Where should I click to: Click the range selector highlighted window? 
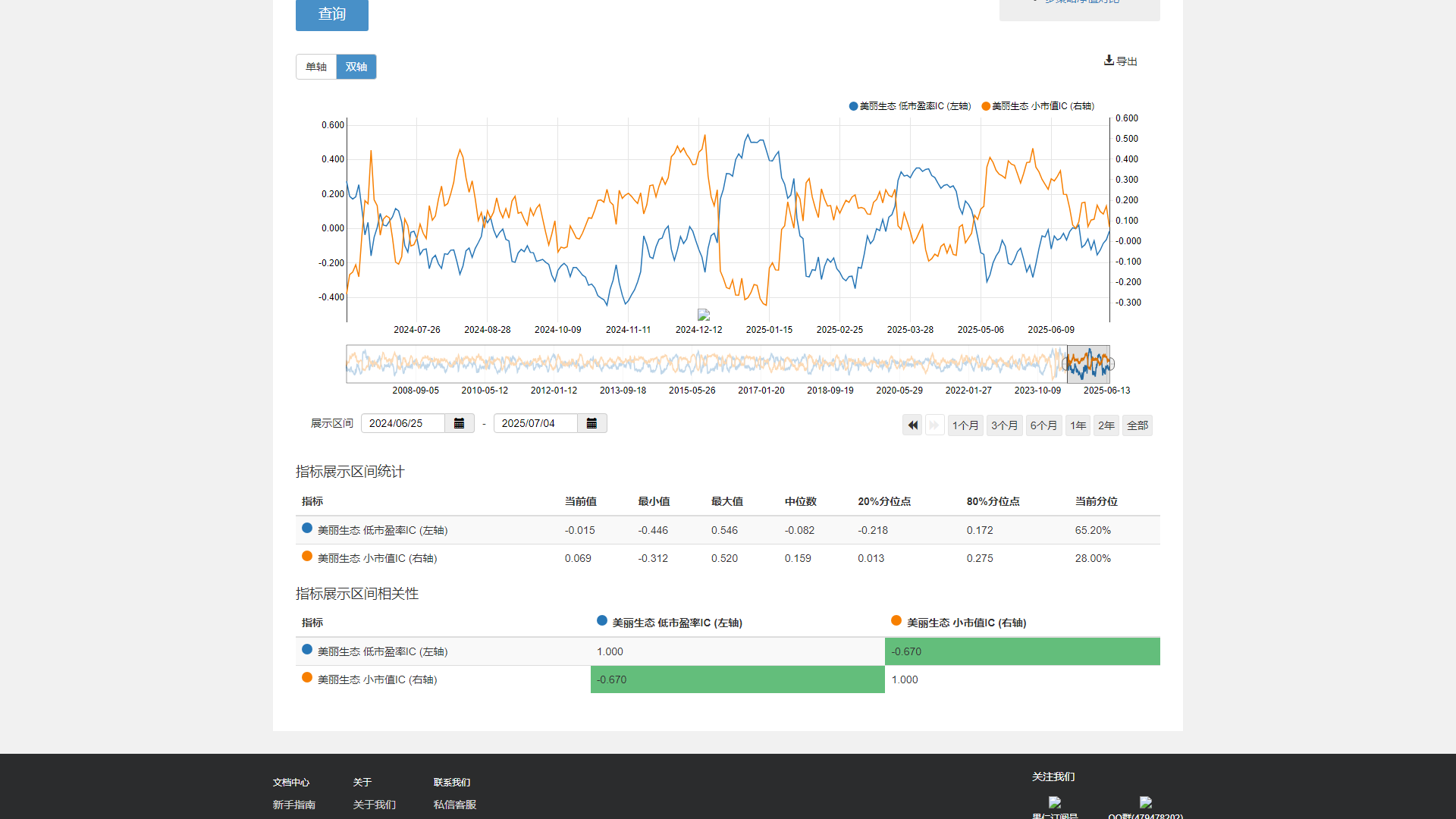[x=1088, y=364]
